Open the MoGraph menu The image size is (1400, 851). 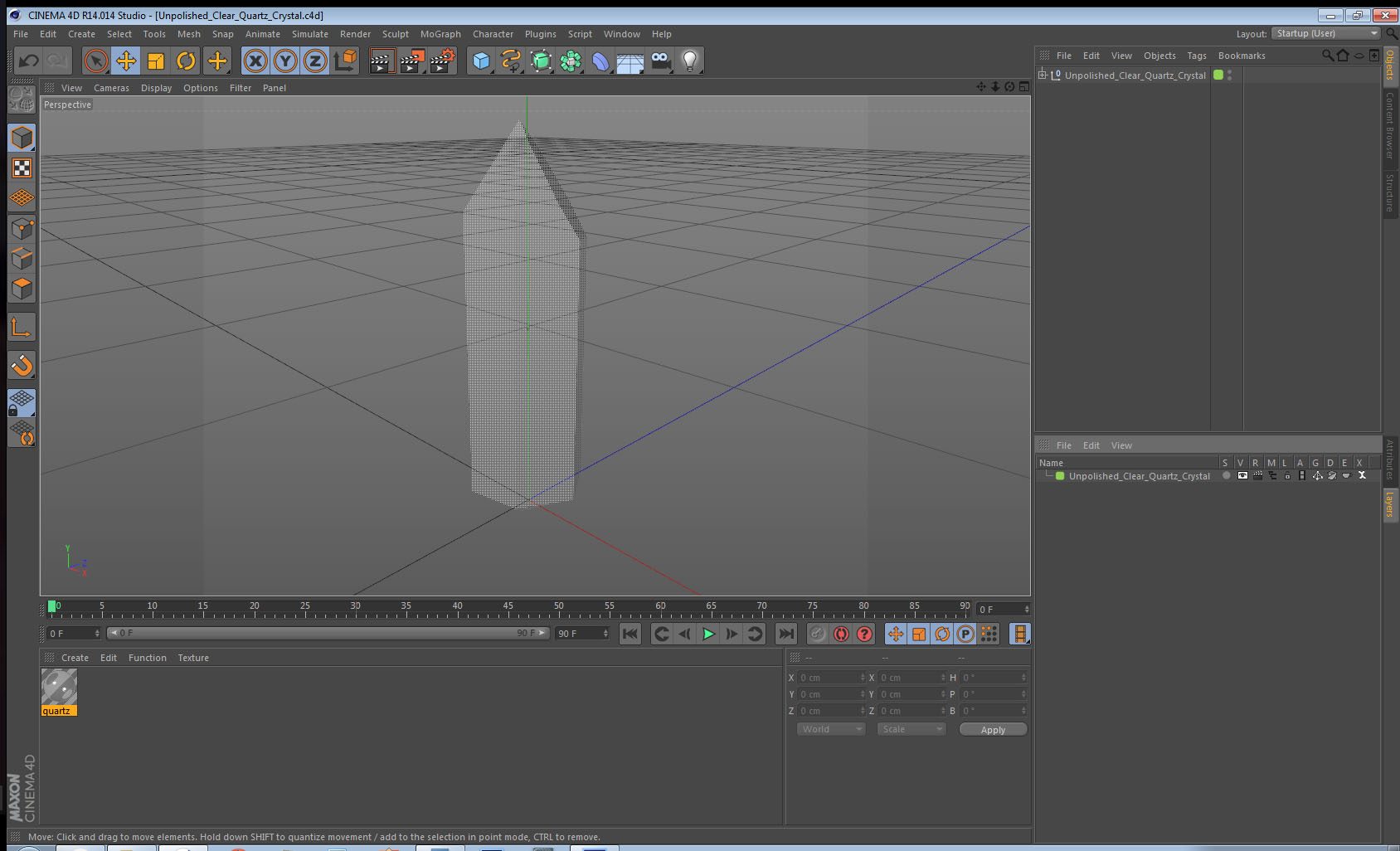pos(440,34)
